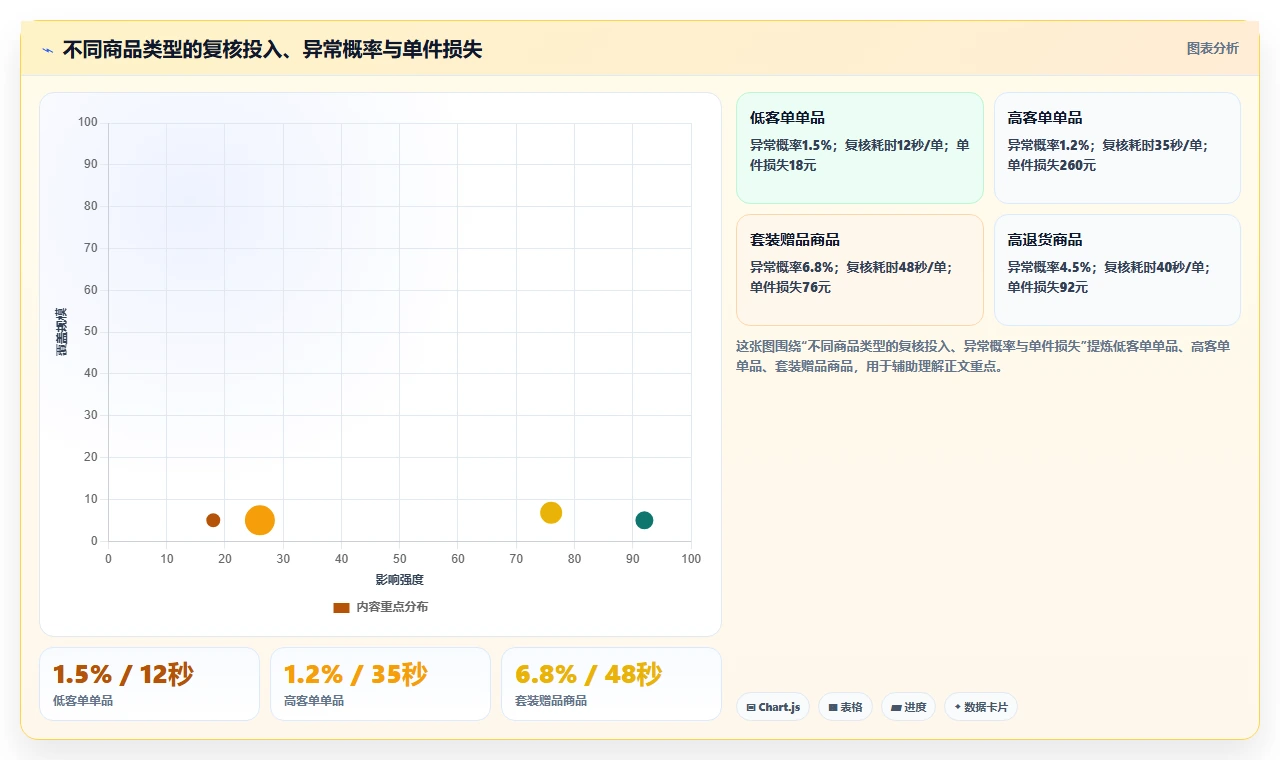Screen dimensions: 1280x760
Task: Click the large orange bubble in the chart
Action: 260,520
